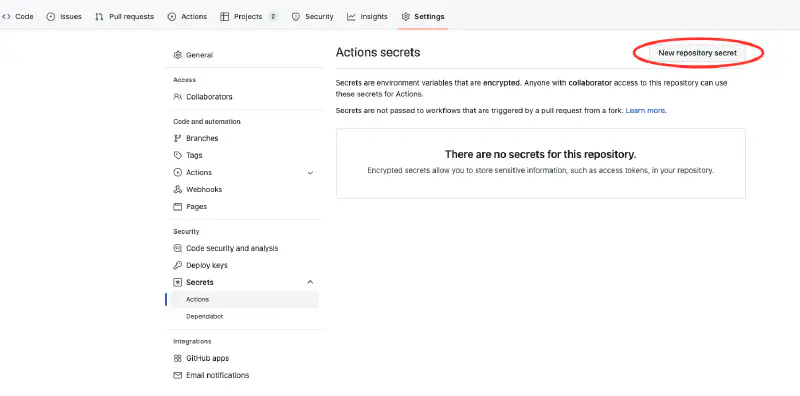
Task: Click the Tags tag icon
Action: pyautogui.click(x=178, y=155)
